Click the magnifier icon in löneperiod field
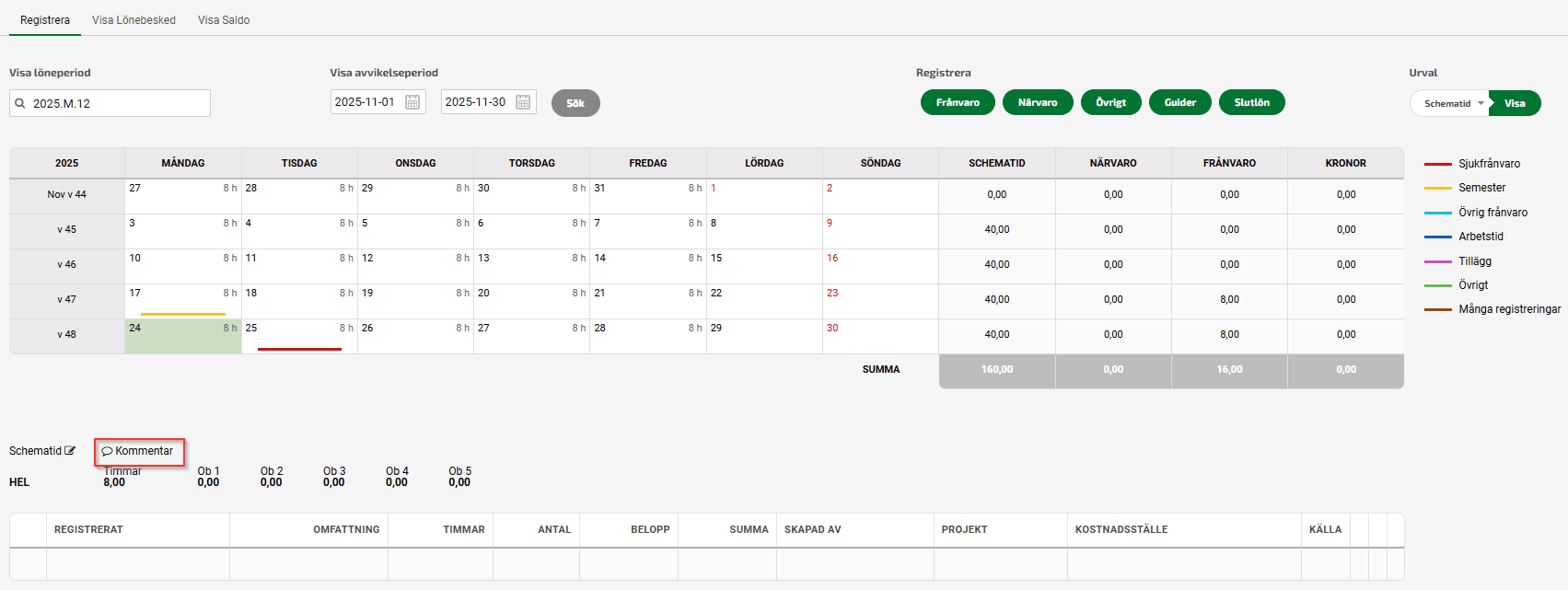Screen dimensions: 1568x590 (20, 104)
